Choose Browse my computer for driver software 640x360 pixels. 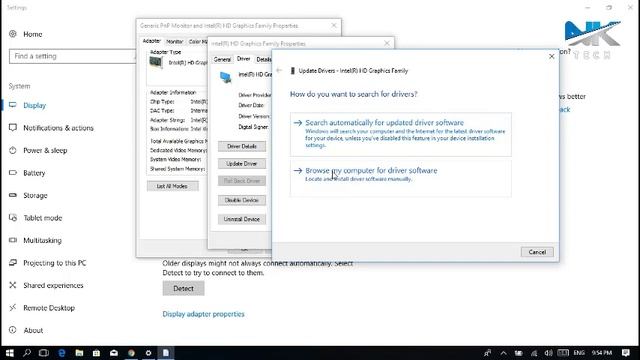coord(400,178)
